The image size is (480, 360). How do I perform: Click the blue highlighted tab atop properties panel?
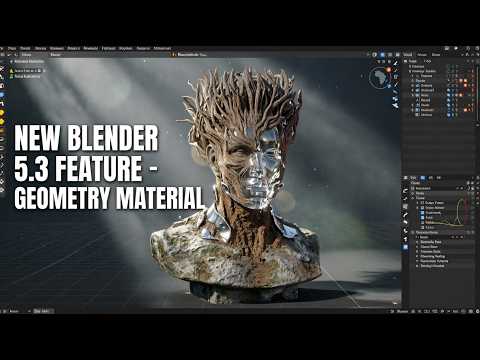[423, 178]
